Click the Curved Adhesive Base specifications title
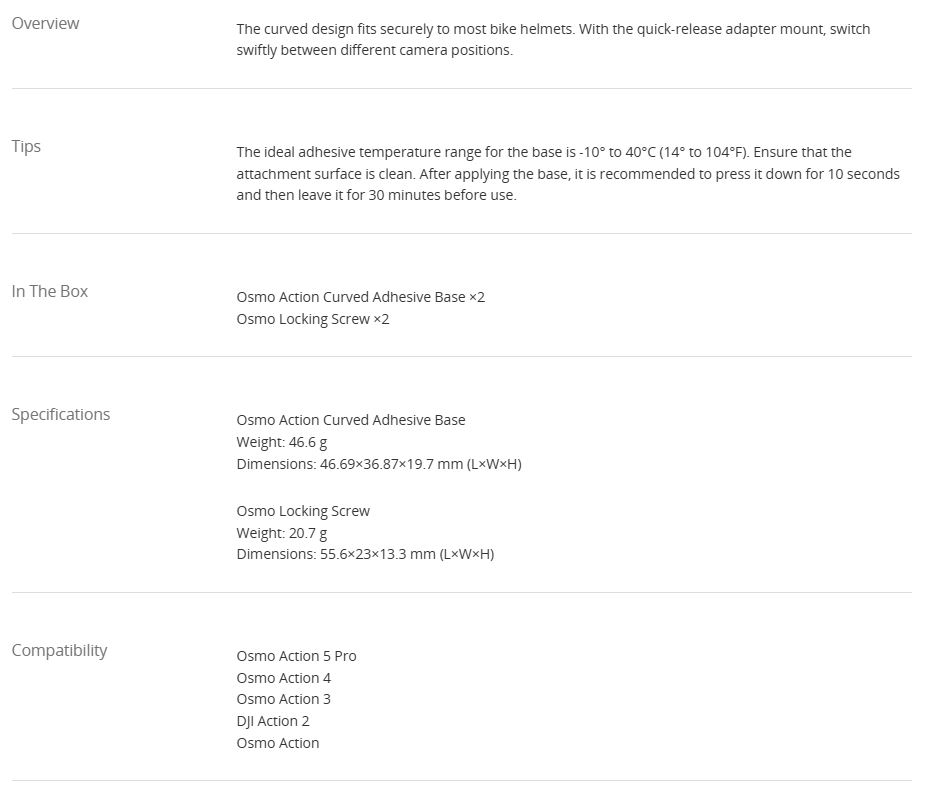Image resolution: width=925 pixels, height=794 pixels. coord(350,420)
